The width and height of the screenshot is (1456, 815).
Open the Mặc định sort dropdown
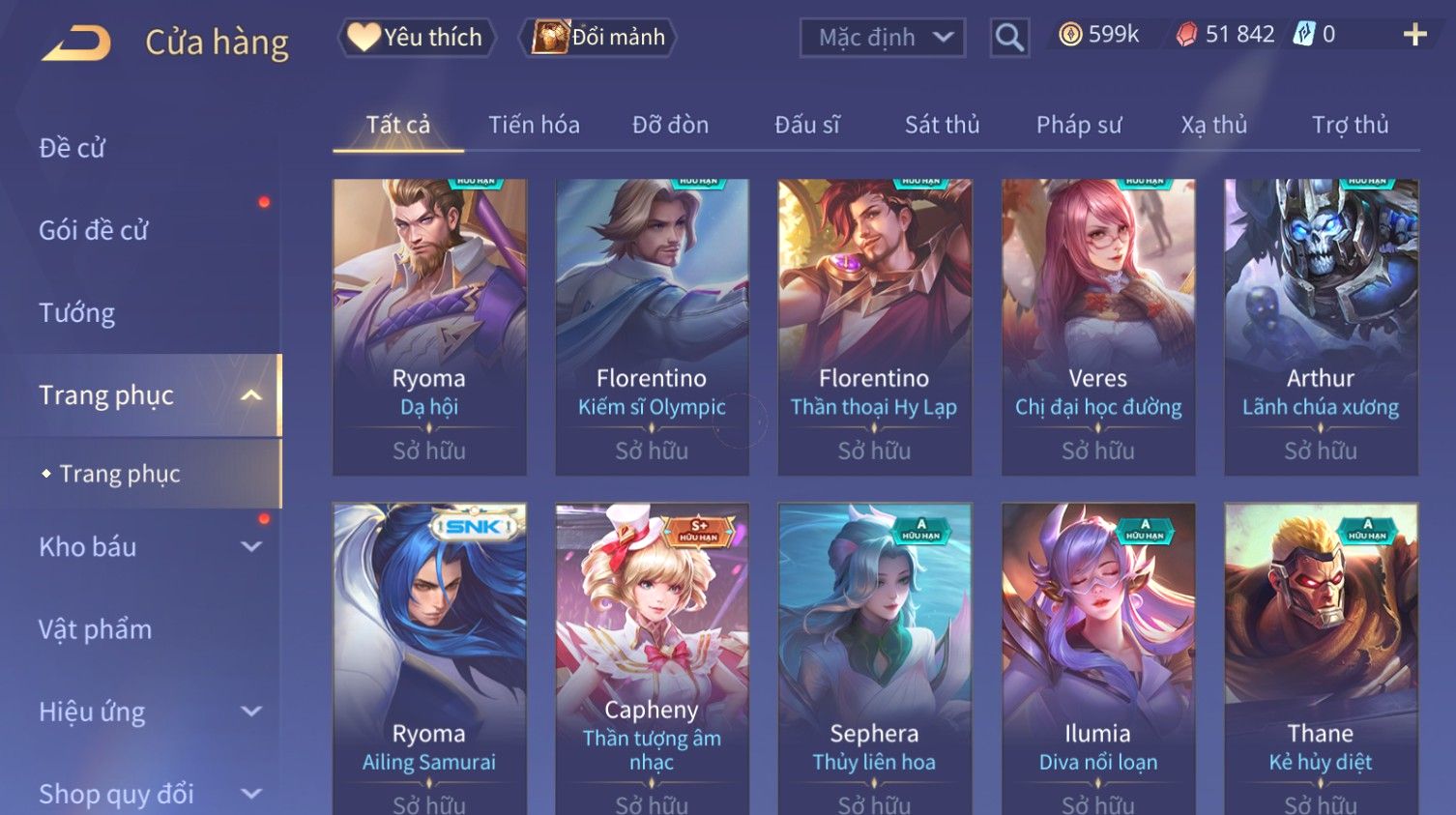click(x=882, y=38)
